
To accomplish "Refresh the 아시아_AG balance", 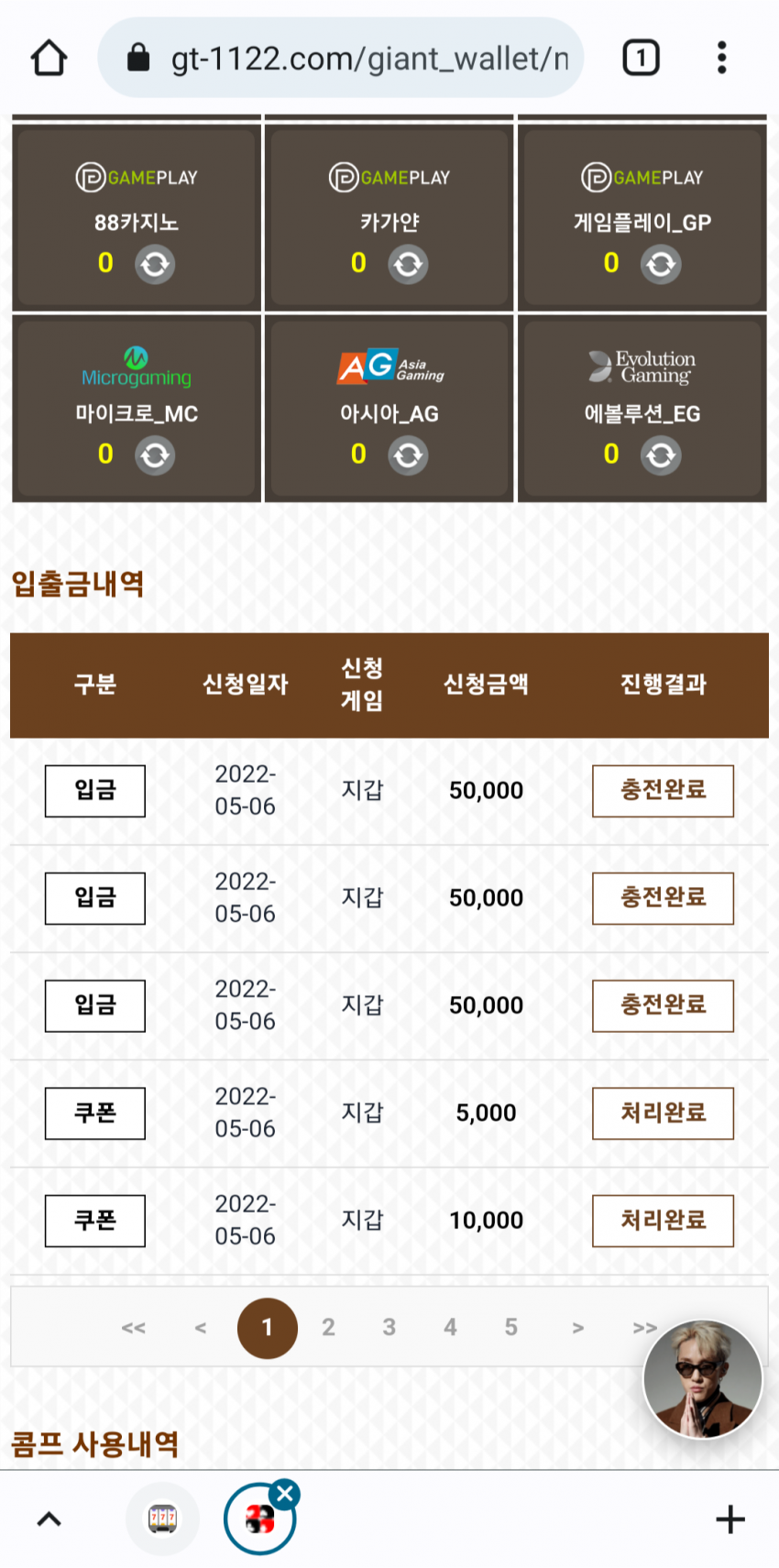I will 408,455.
